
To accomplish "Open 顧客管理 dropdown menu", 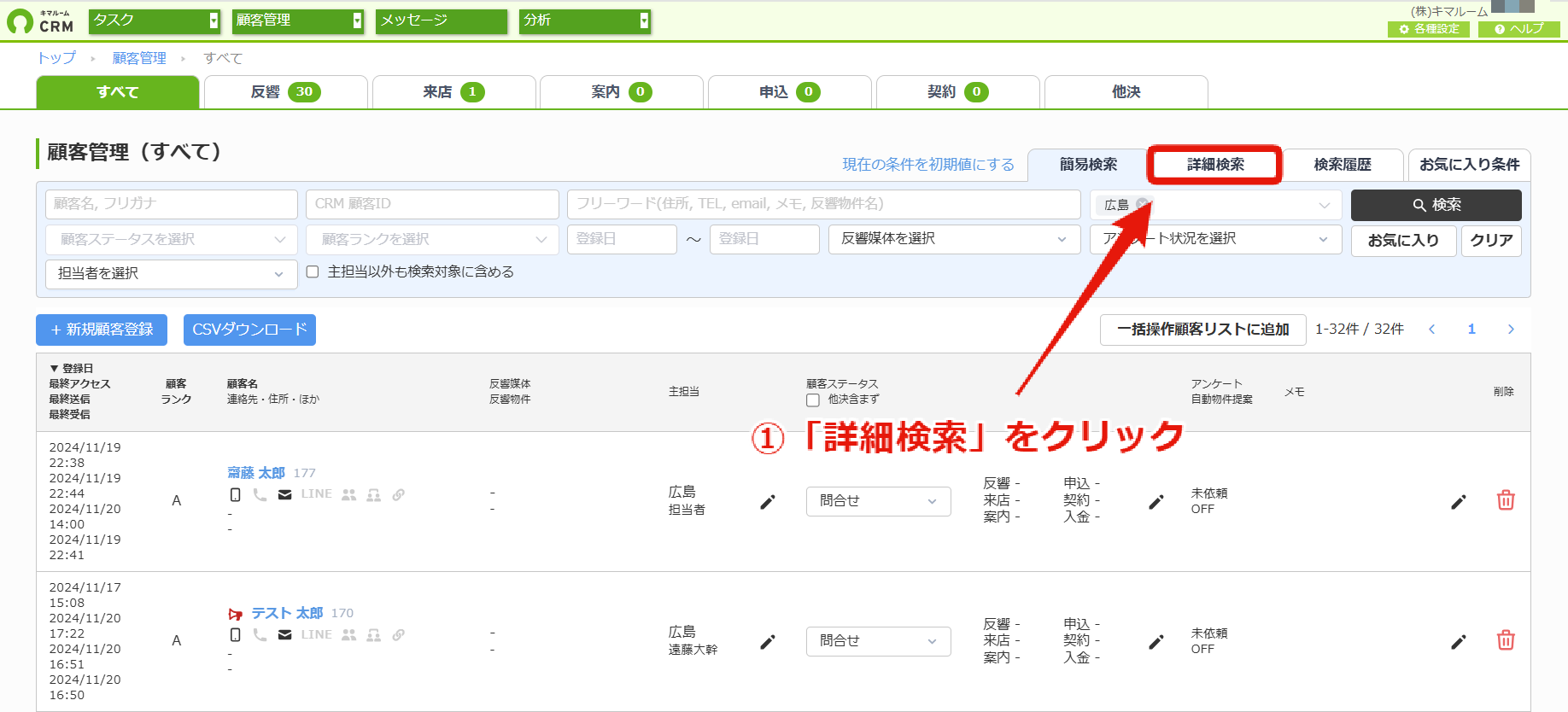I will (x=298, y=20).
